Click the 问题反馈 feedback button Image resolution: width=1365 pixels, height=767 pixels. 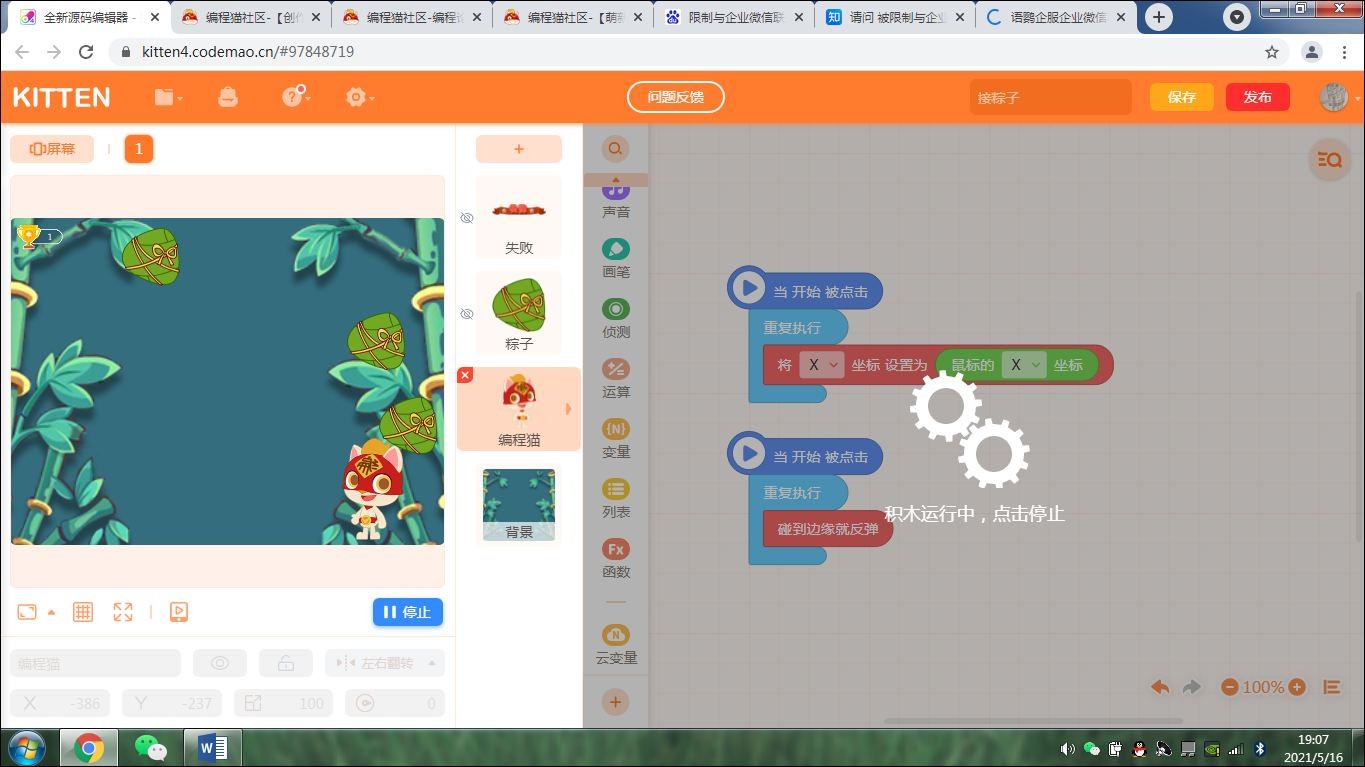click(676, 97)
